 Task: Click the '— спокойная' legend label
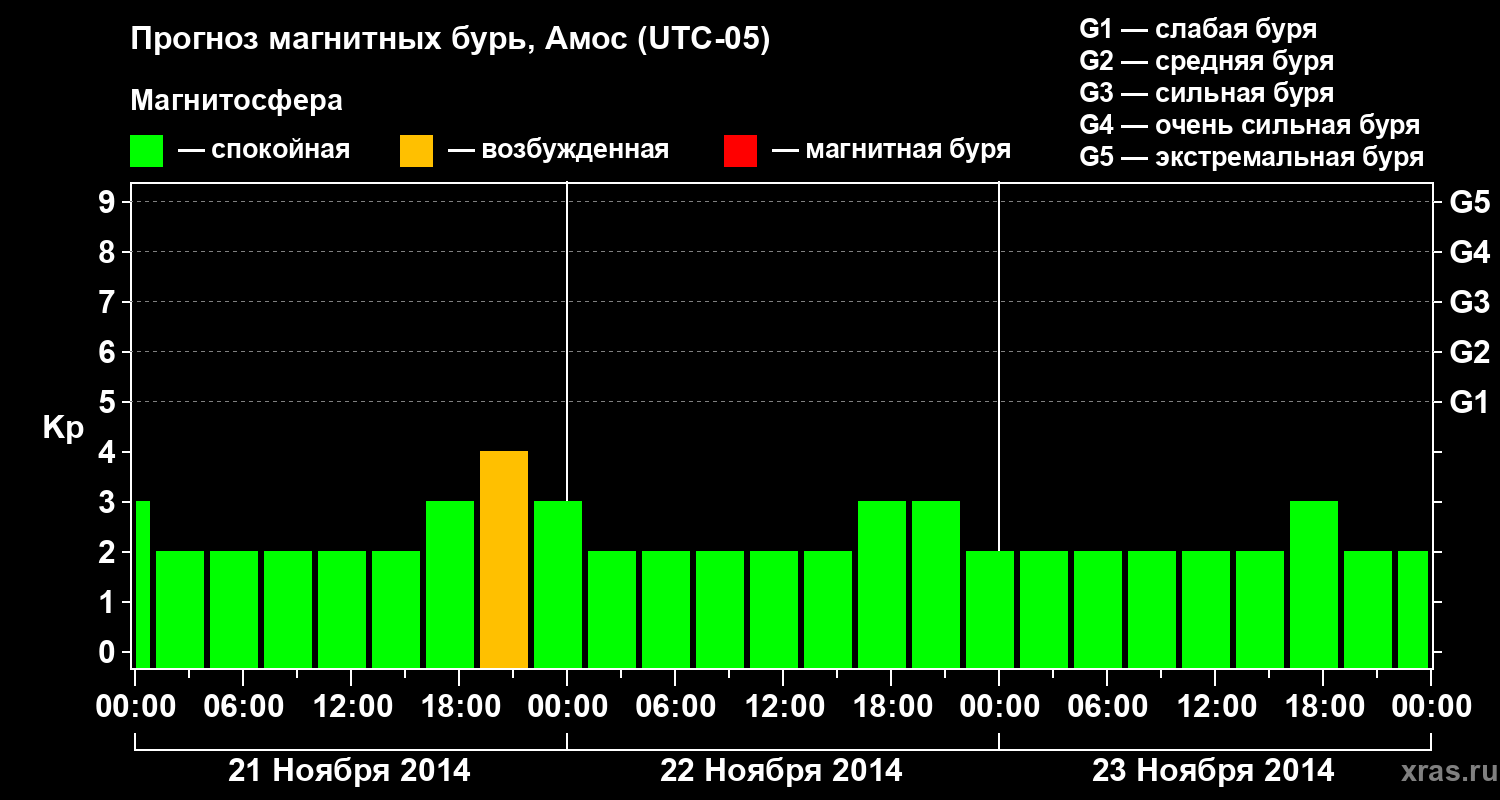point(264,150)
